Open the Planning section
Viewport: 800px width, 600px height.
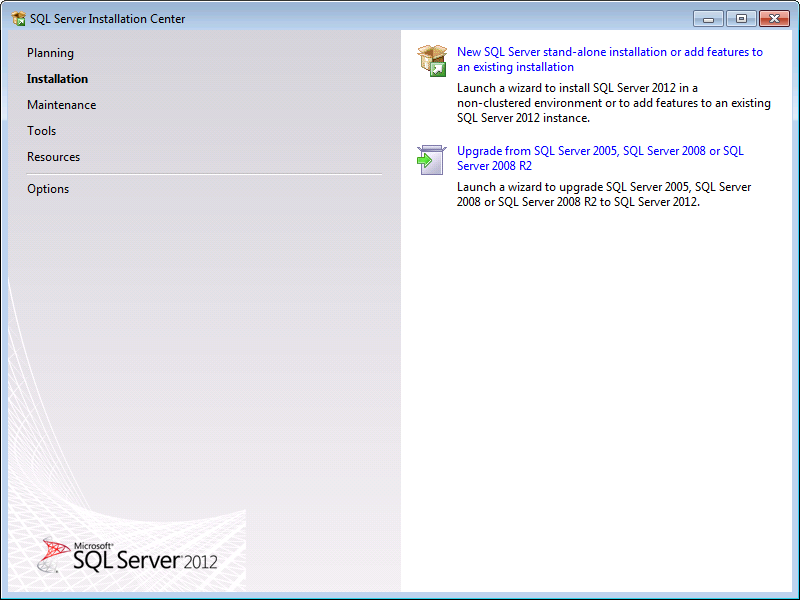51,53
